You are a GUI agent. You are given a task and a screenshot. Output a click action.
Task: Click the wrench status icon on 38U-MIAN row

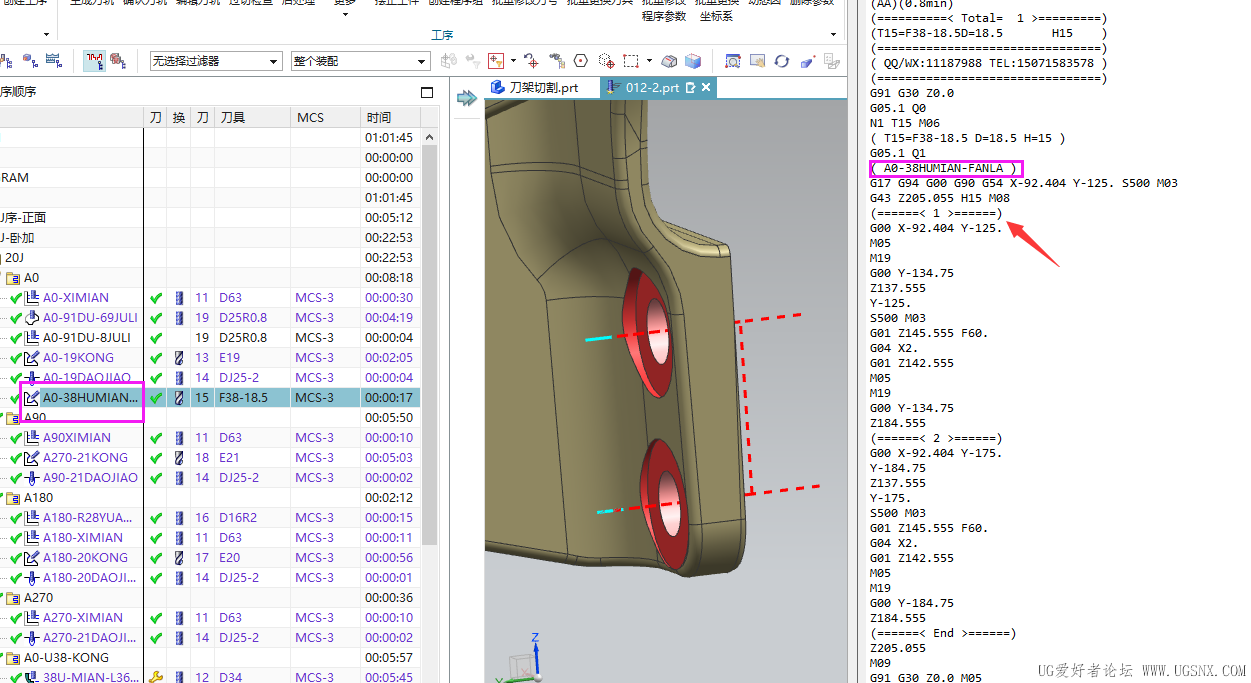point(155,677)
